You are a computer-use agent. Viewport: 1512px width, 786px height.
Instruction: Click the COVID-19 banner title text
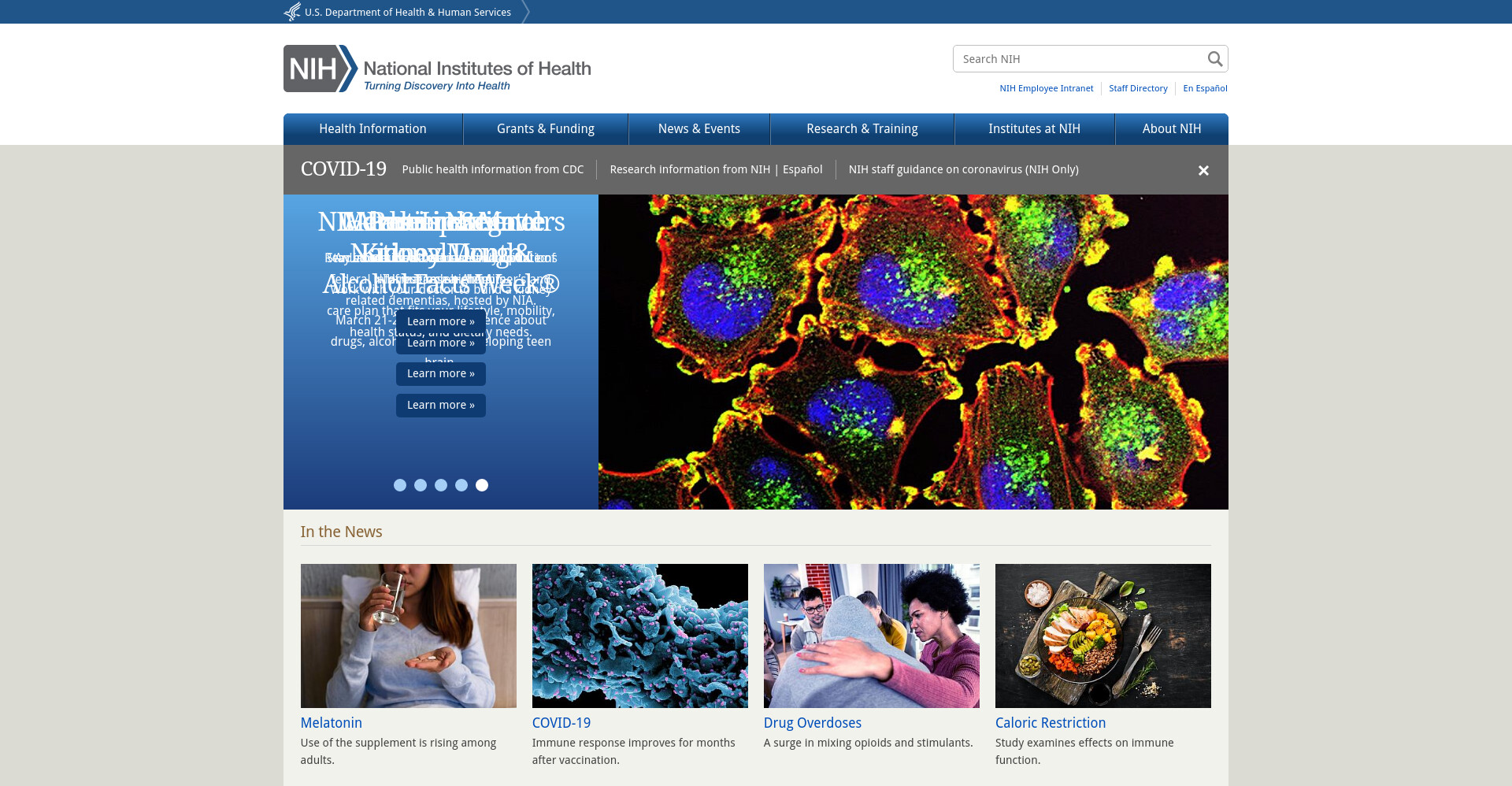(343, 169)
